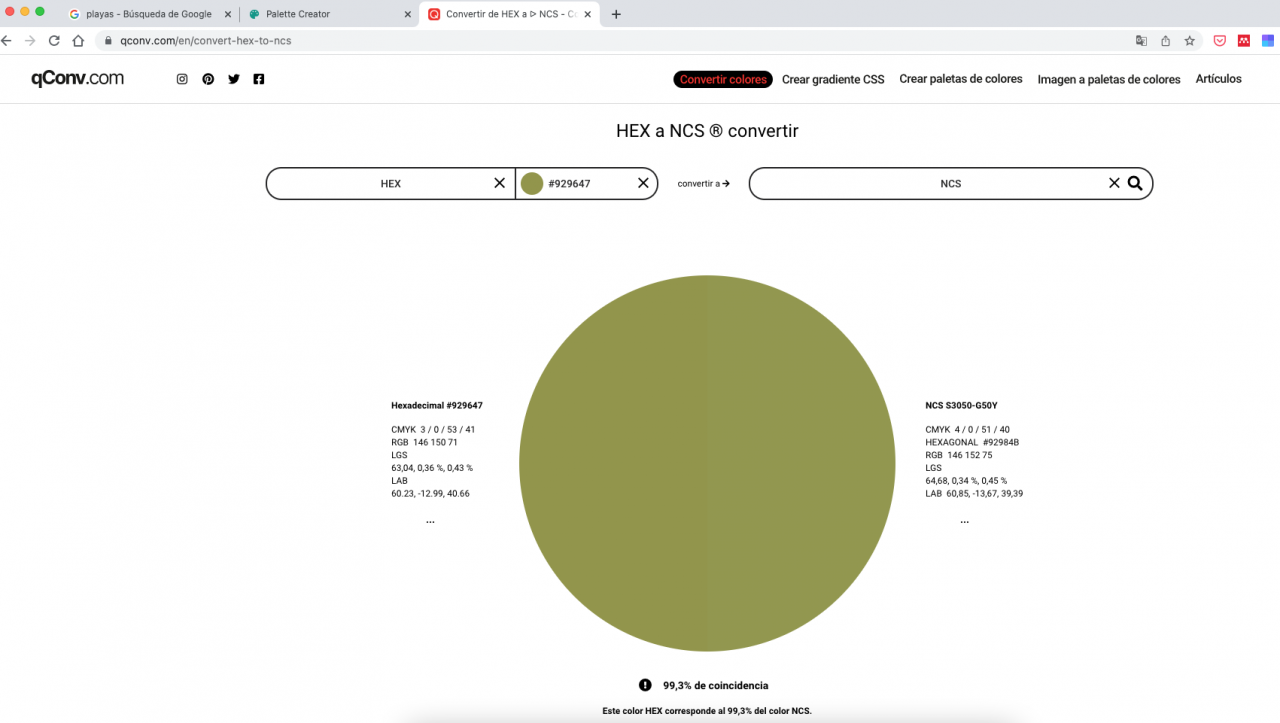1280x723 pixels.
Task: Open the HEX source format selector
Action: pos(390,184)
